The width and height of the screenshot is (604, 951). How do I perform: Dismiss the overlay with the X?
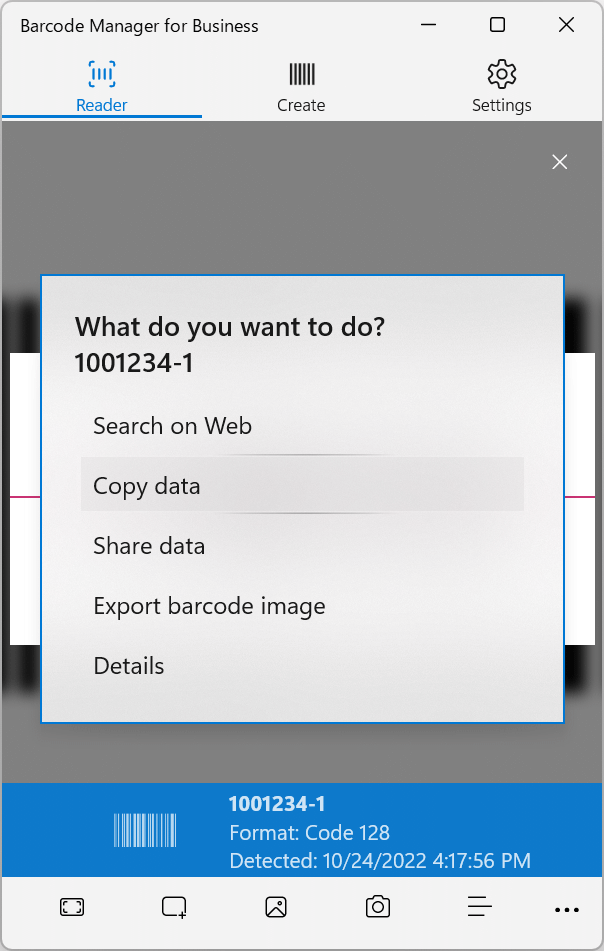[x=559, y=162]
